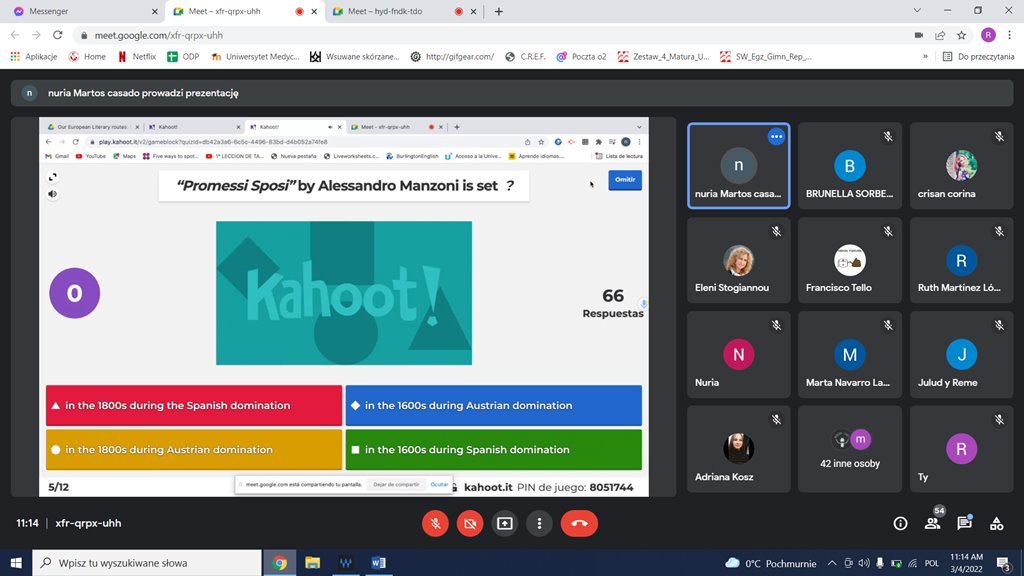Expand hidden bookmarks chevron
The image size is (1024, 576).
click(x=925, y=57)
